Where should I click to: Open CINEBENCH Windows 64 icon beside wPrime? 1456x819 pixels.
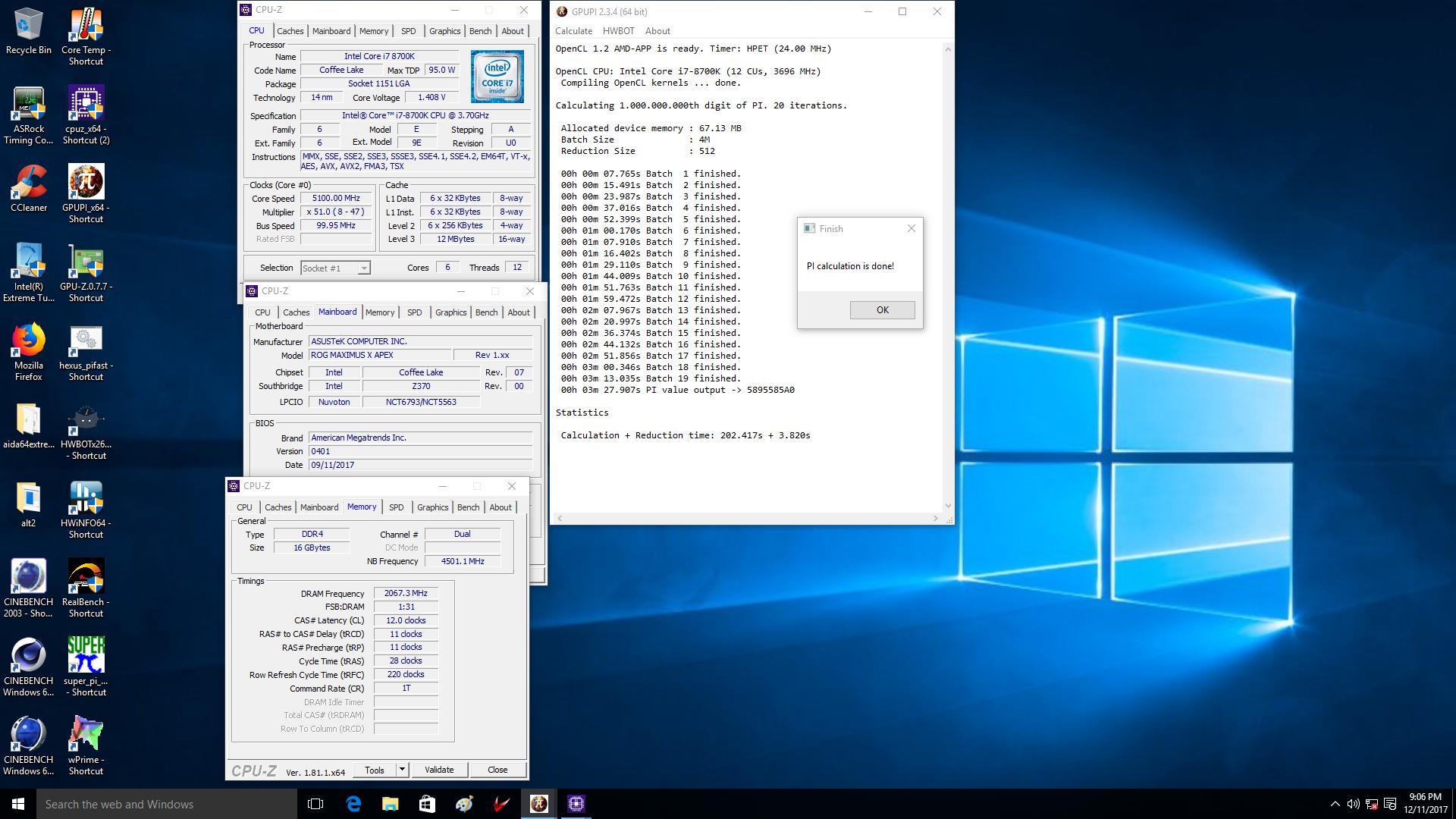point(29,746)
